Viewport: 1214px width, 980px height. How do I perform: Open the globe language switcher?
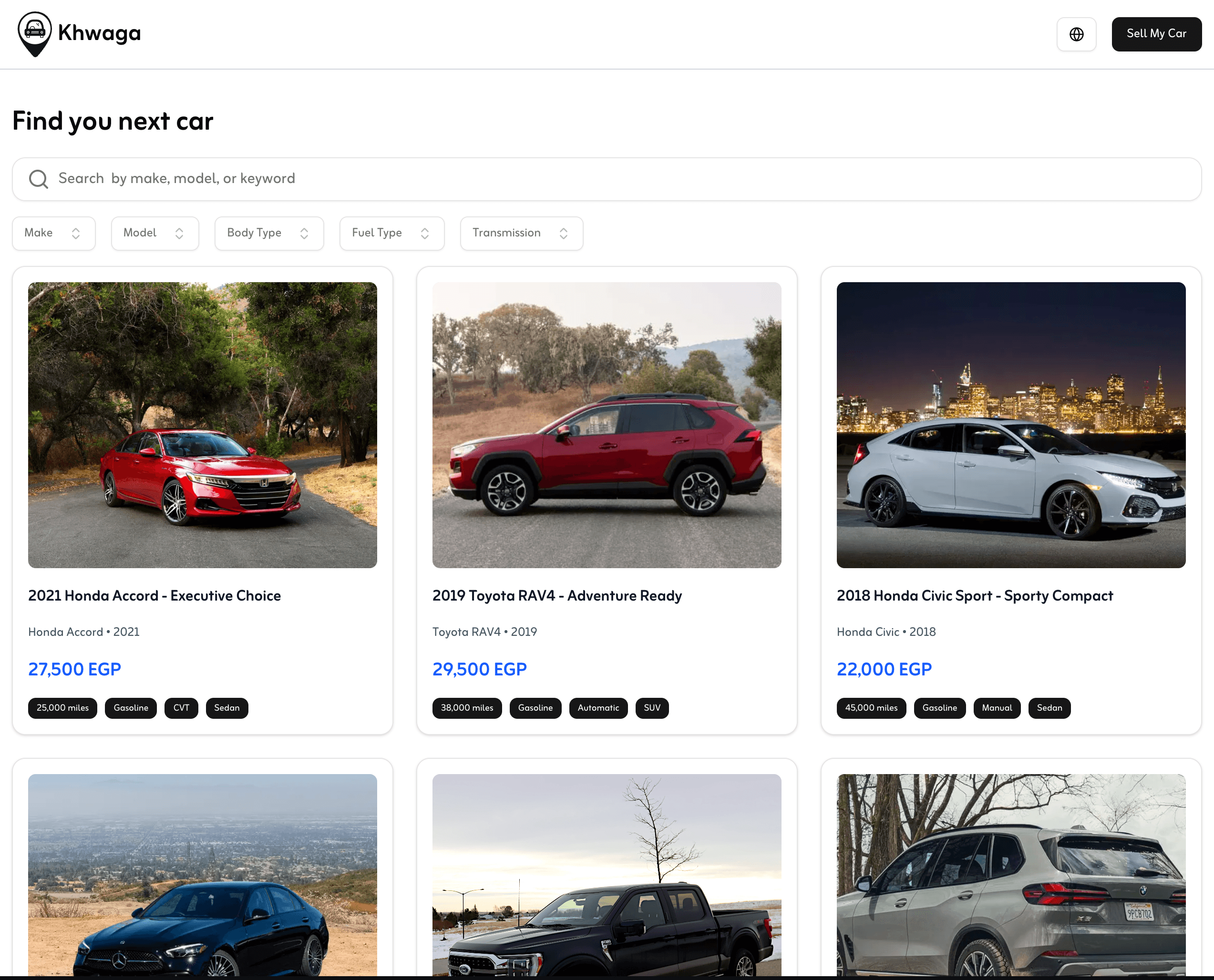pos(1076,34)
